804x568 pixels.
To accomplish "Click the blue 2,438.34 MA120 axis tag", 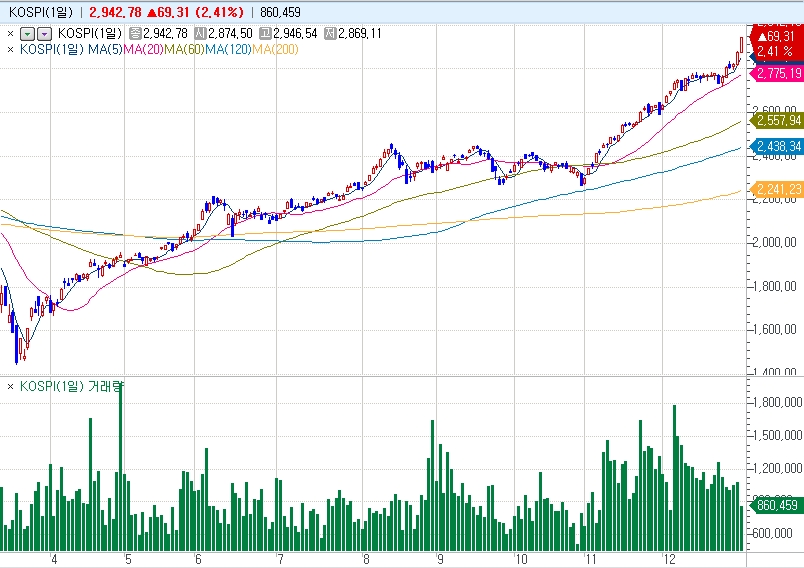I will click(x=777, y=147).
